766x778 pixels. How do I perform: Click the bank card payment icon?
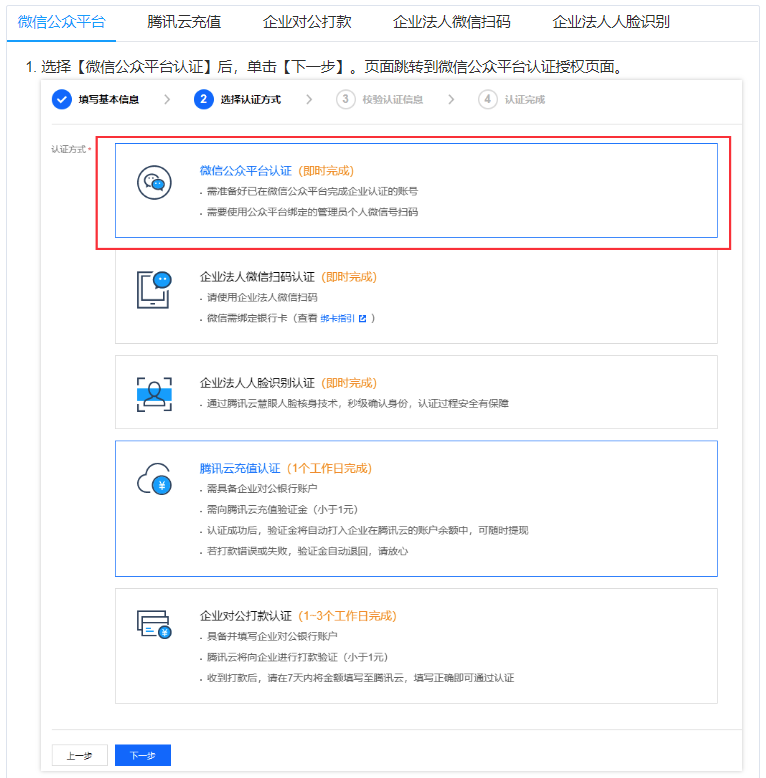(x=154, y=625)
